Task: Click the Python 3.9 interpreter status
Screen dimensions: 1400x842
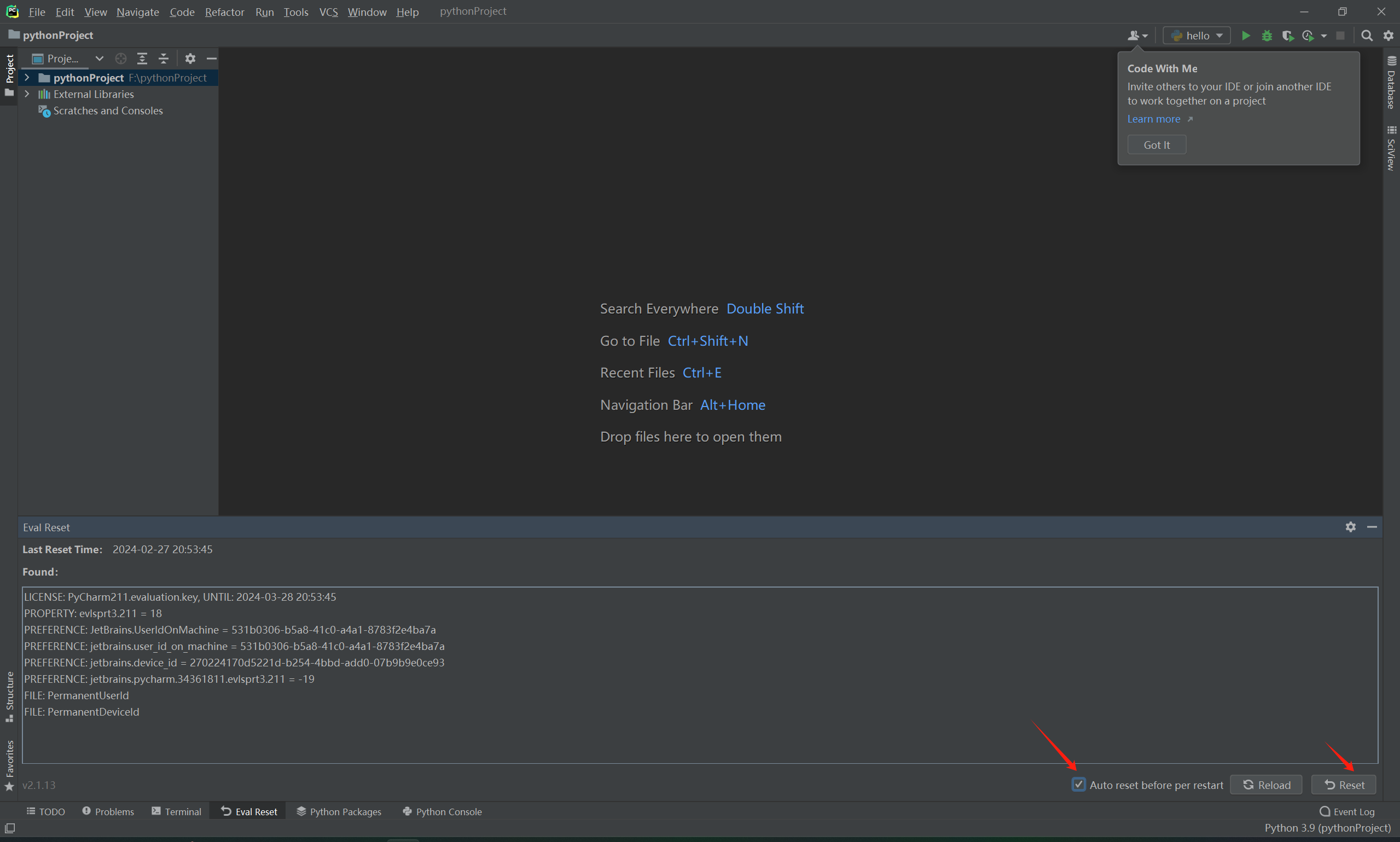Action: [1327, 828]
